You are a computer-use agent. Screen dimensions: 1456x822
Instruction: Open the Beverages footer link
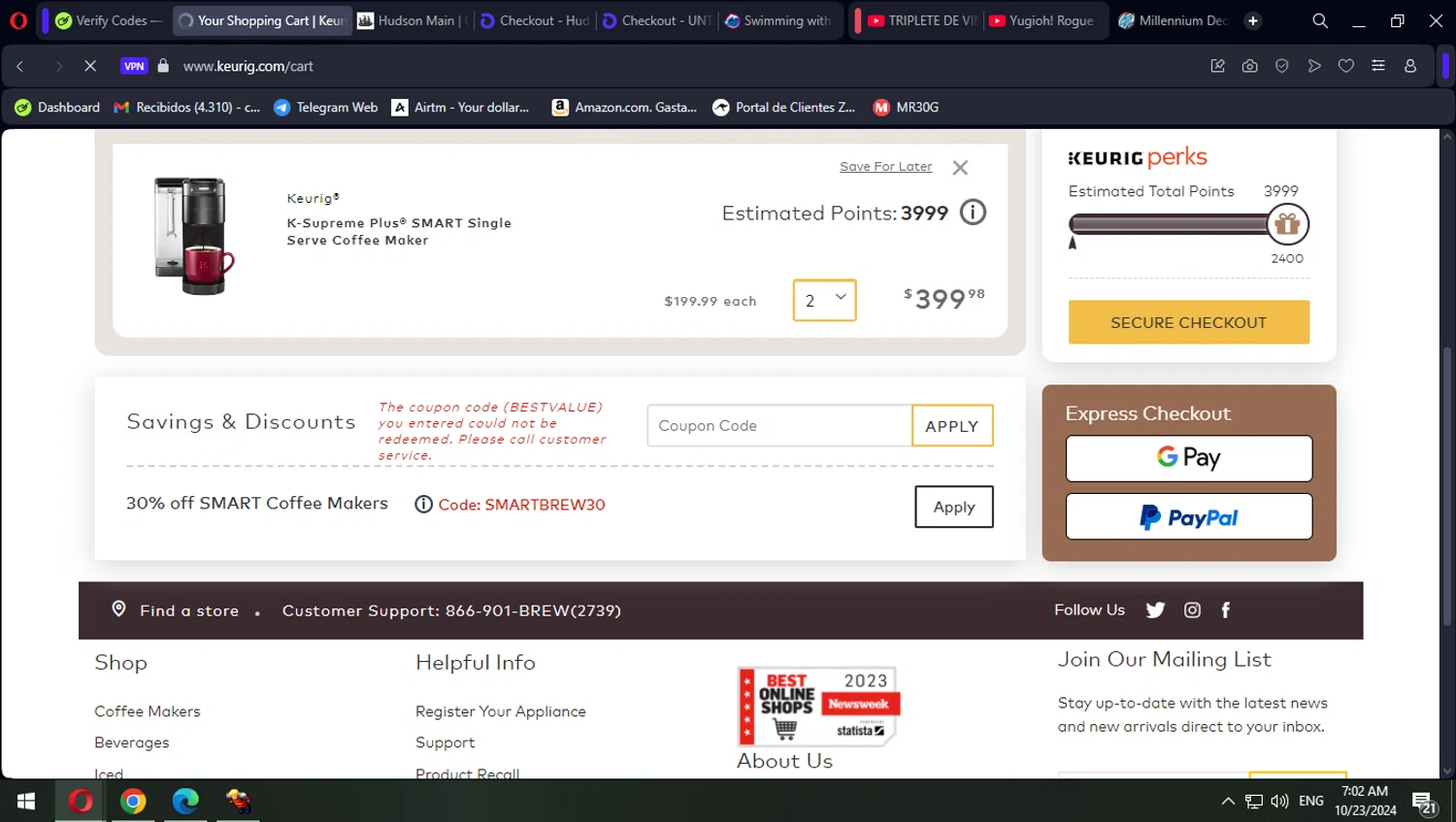[x=132, y=742]
